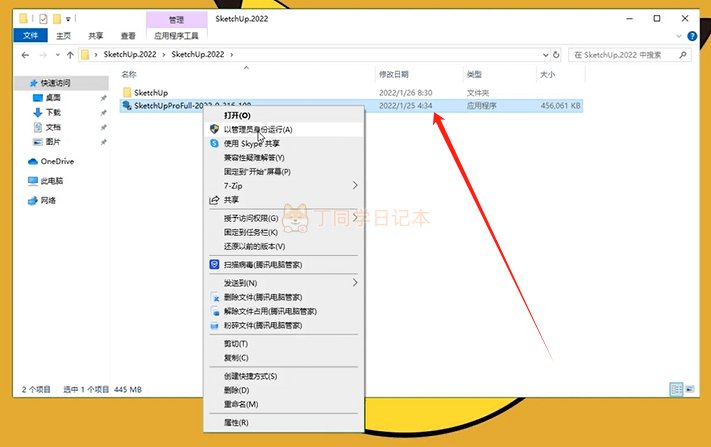The height and width of the screenshot is (447, 711).
Task: Choose 使用 Skype 共享
Action: point(284,144)
